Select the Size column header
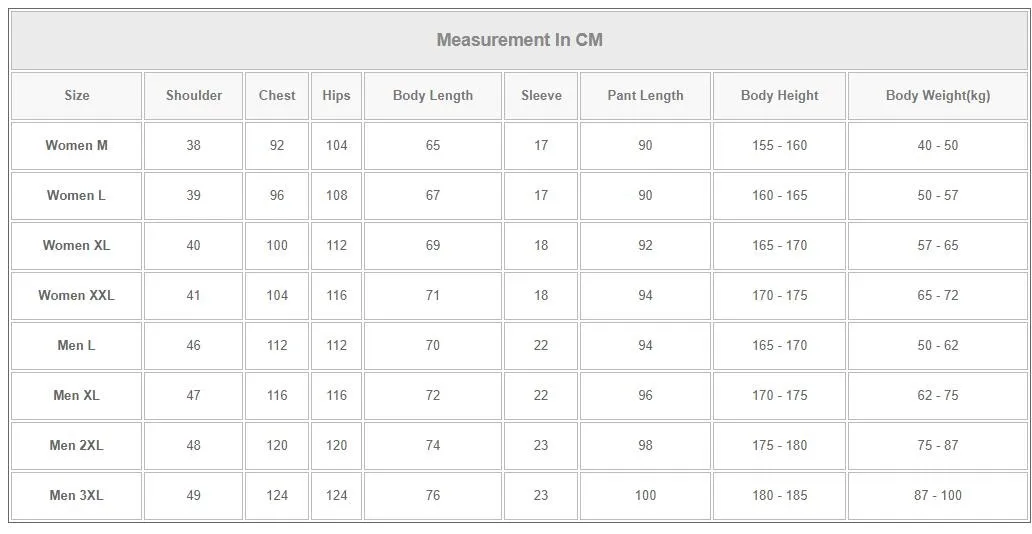This screenshot has width=1032, height=534. click(77, 96)
